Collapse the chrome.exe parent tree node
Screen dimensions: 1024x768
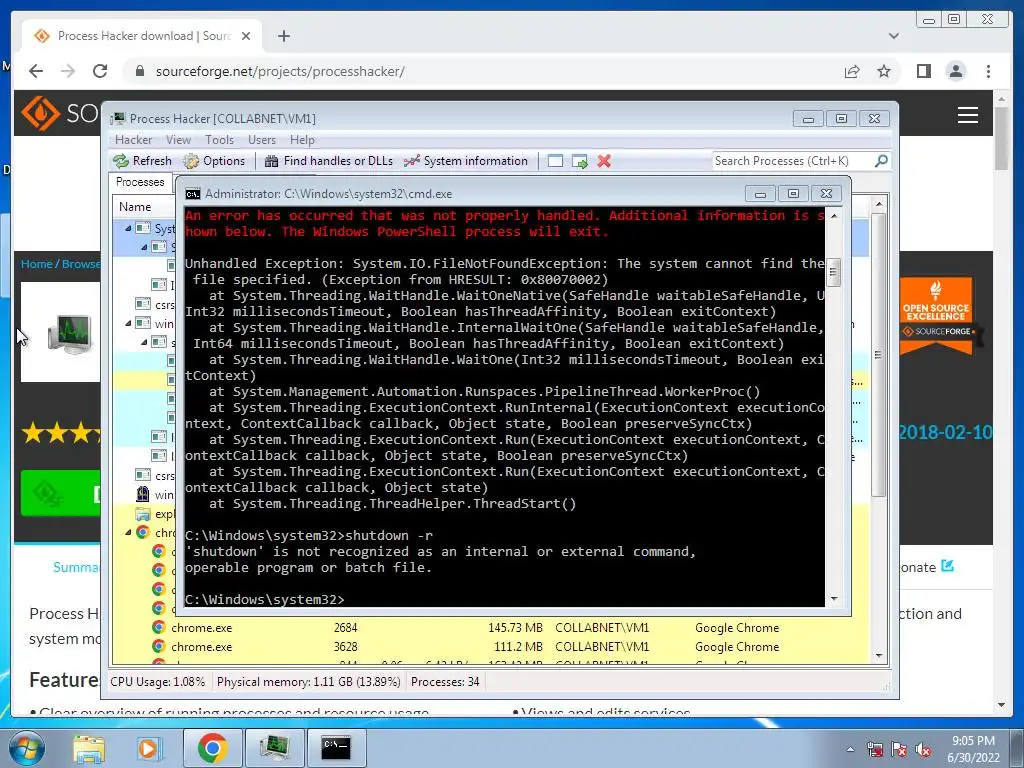coord(128,533)
